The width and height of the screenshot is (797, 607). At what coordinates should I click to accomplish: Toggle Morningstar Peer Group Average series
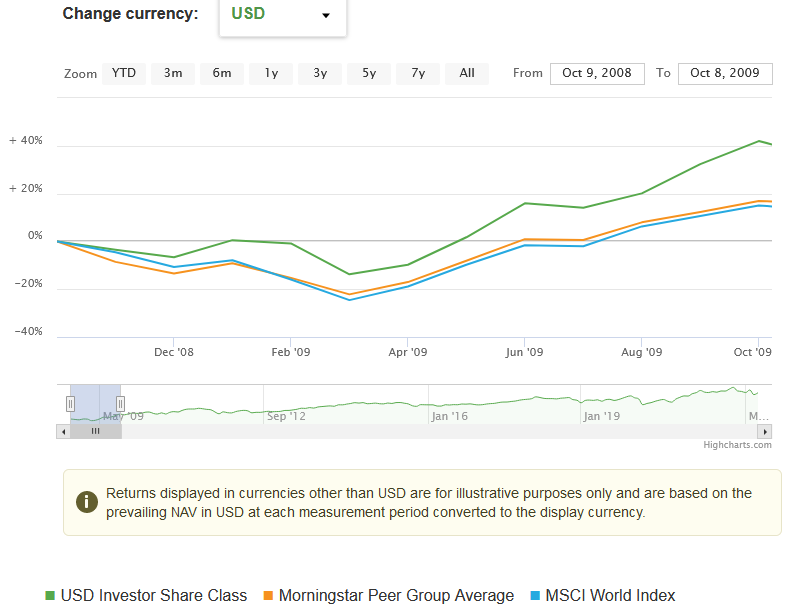[389, 595]
